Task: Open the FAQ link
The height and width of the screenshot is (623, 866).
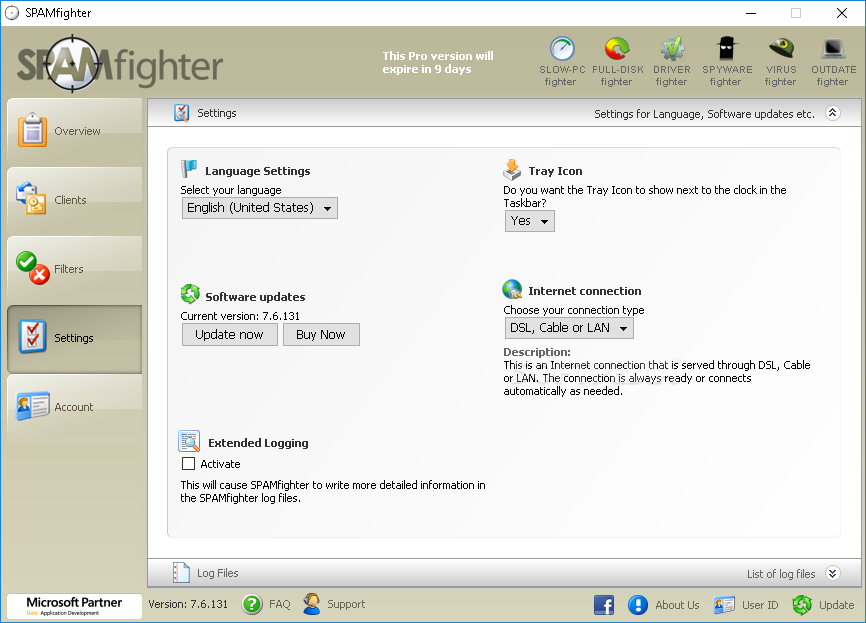Action: 279,604
